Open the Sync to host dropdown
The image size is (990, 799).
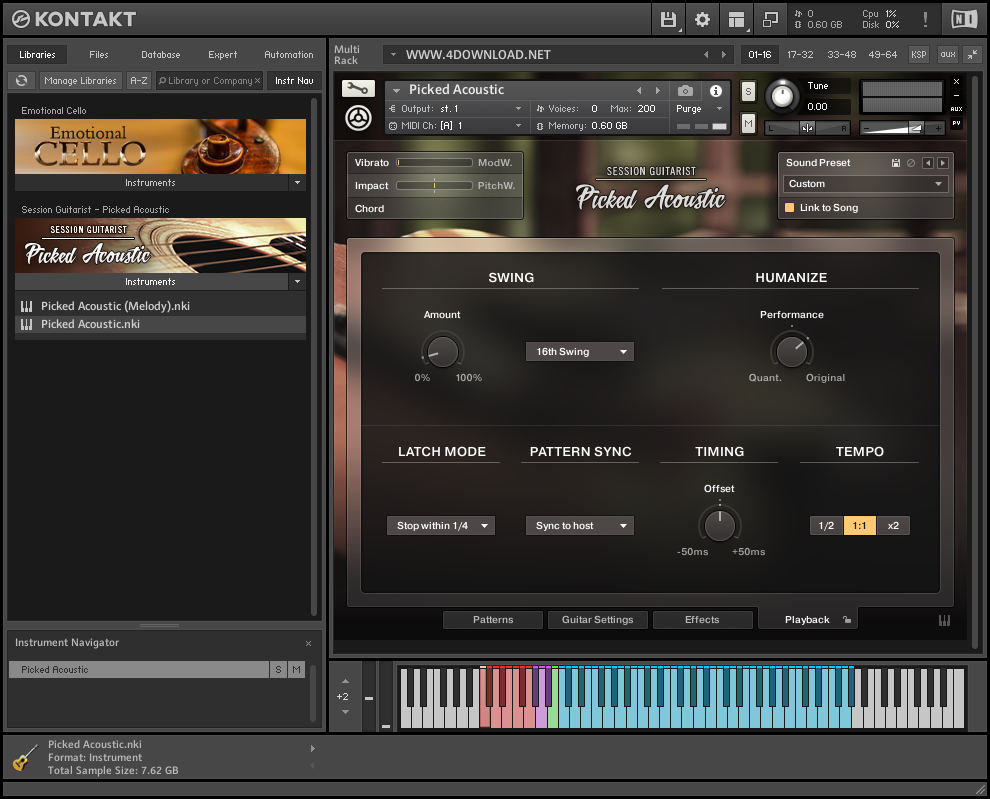(580, 526)
